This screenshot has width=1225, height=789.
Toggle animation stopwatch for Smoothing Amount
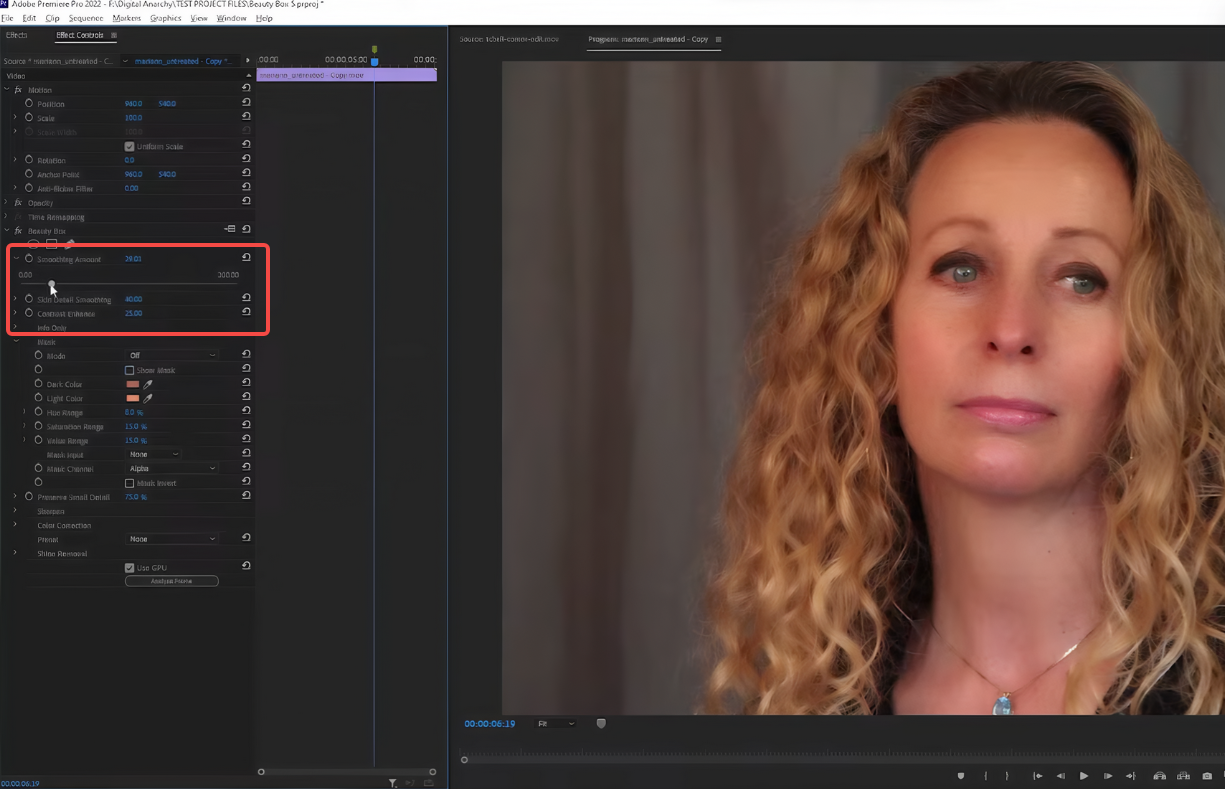[x=29, y=259]
